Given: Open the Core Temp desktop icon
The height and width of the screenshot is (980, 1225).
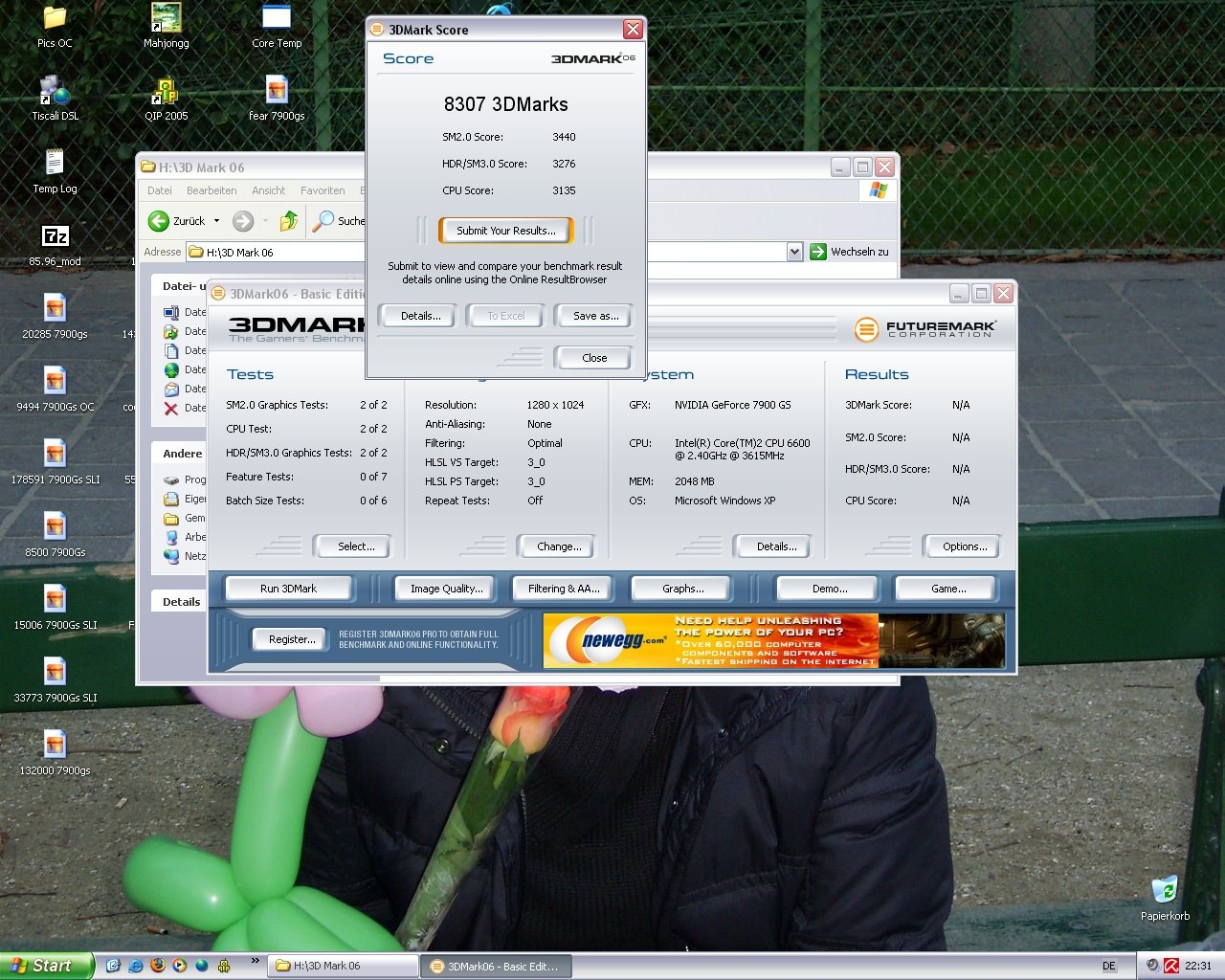Looking at the screenshot, I should pyautogui.click(x=277, y=26).
